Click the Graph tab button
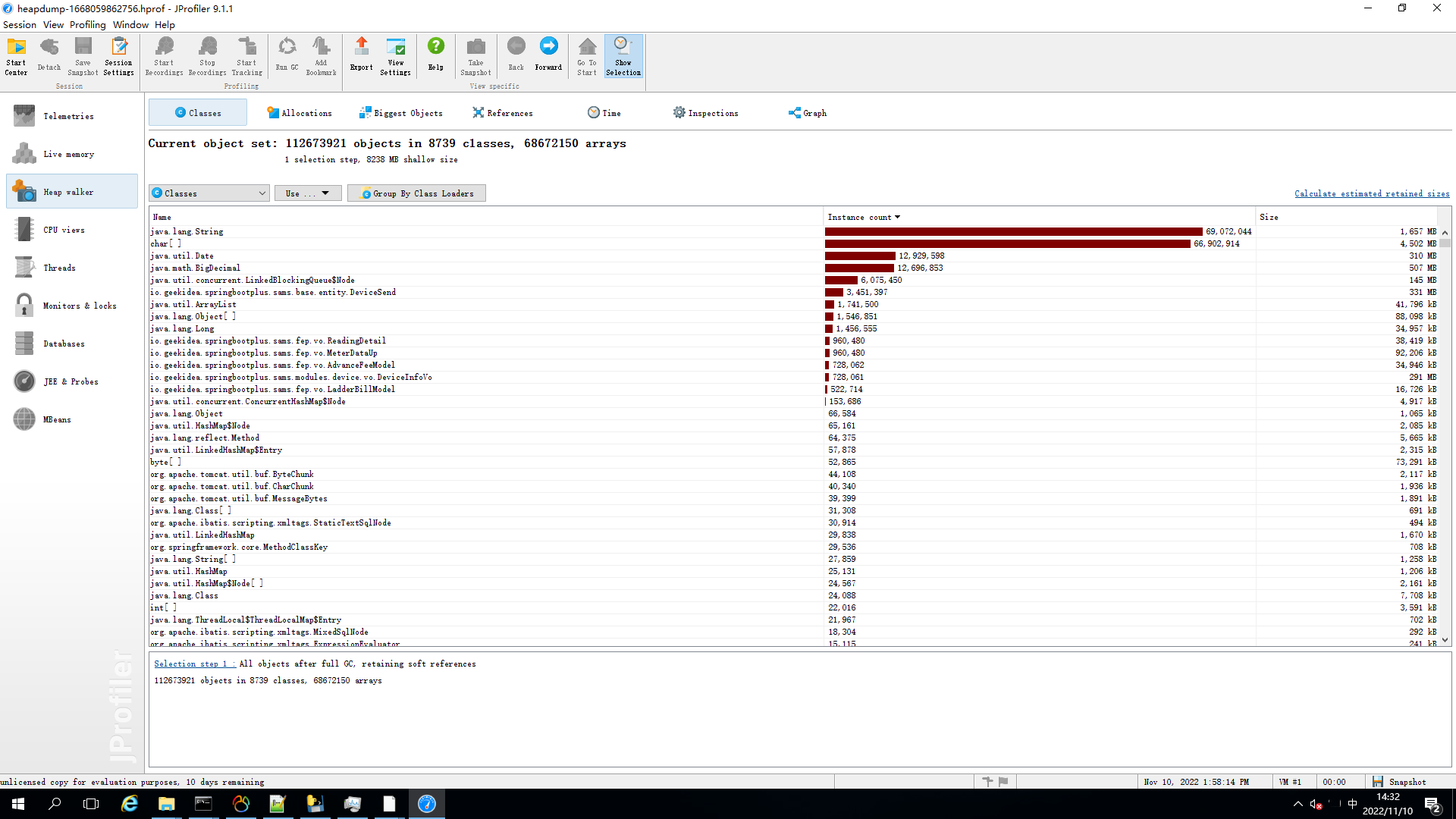The width and height of the screenshot is (1456, 819). pos(808,112)
